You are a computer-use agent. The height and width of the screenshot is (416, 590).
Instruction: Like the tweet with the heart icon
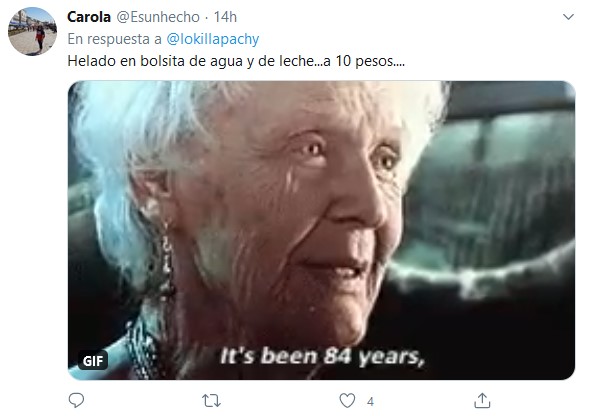(347, 401)
